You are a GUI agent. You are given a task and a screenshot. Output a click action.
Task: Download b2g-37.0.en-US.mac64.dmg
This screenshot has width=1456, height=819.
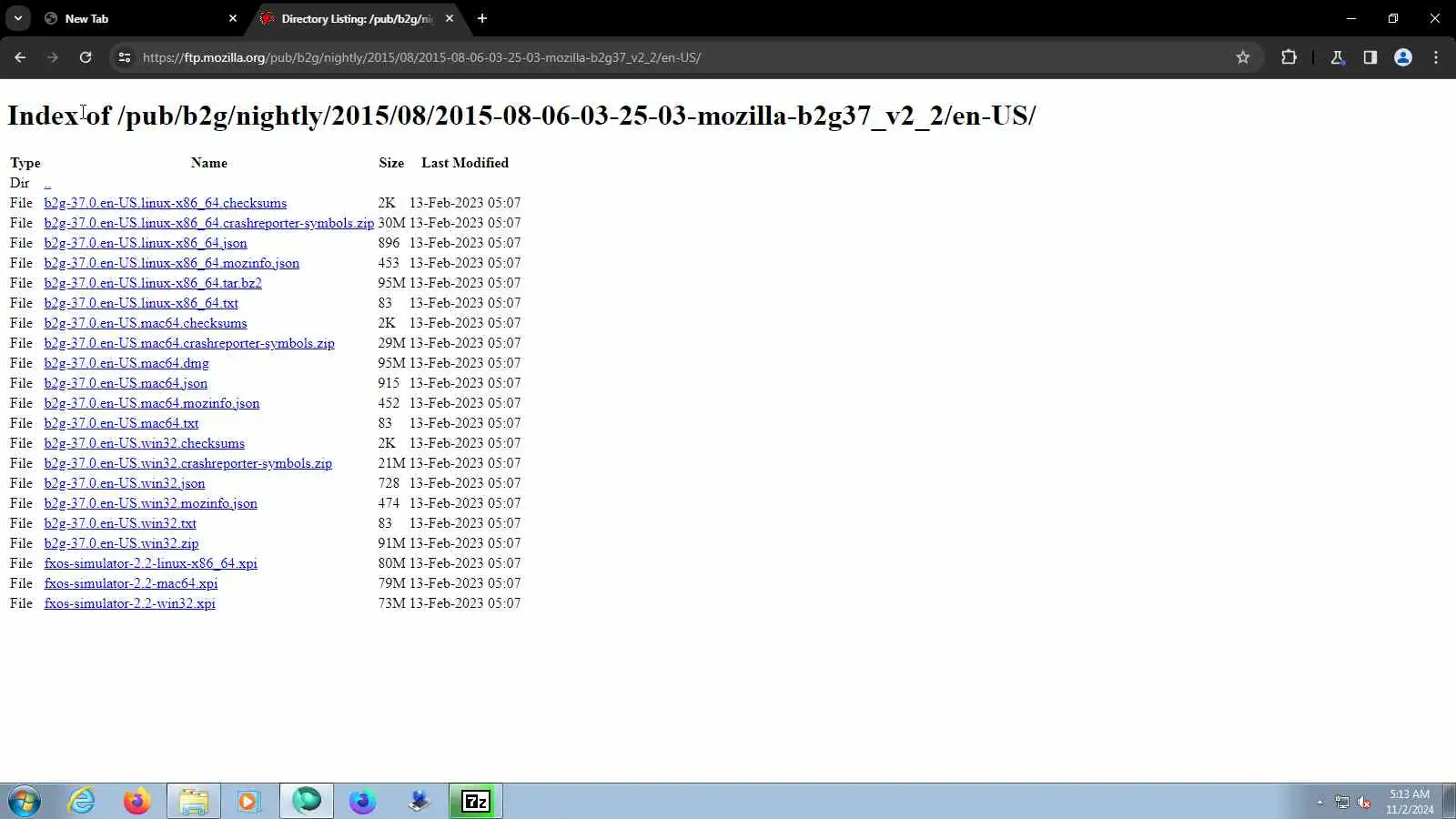pos(126,363)
